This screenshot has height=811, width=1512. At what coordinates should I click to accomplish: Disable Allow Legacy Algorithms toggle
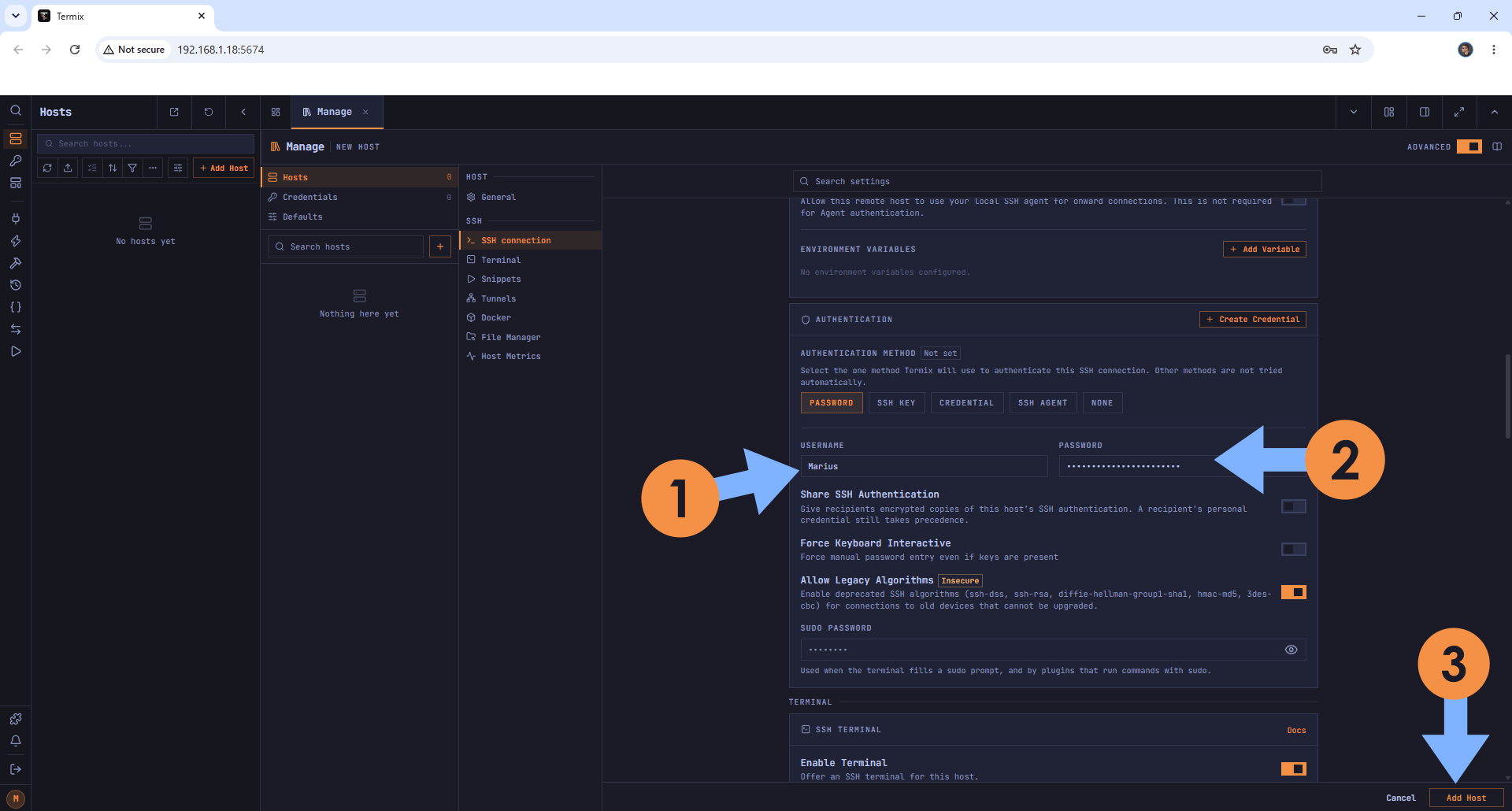tap(1293, 592)
